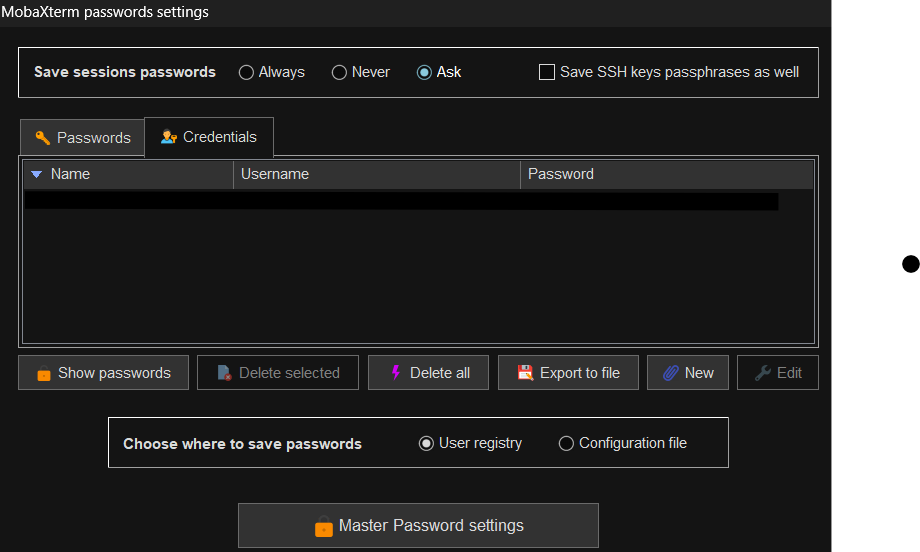This screenshot has width=920, height=552.
Task: Click the key icon on Passwords tab
Action: point(42,138)
